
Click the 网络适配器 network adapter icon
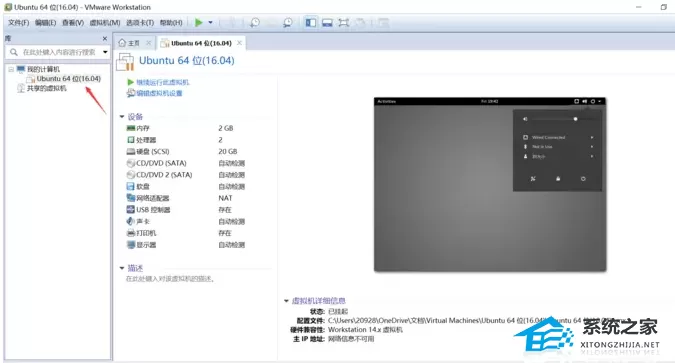click(x=131, y=198)
